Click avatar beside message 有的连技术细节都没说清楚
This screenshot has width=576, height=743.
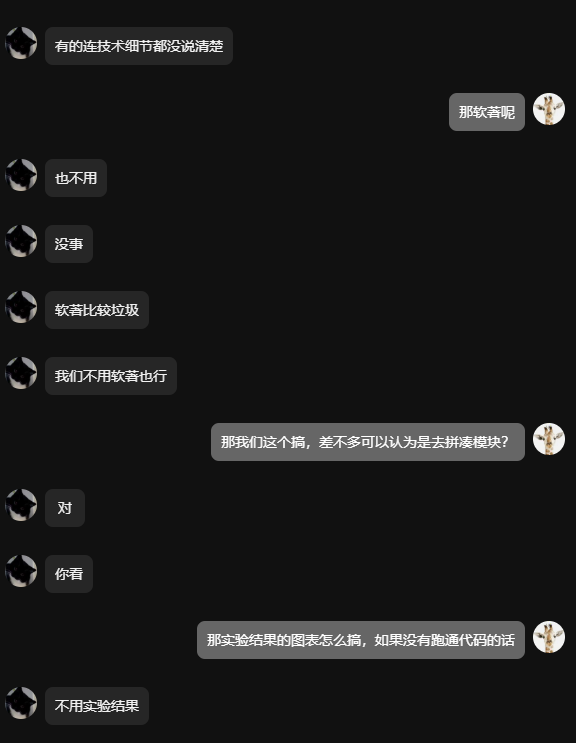pos(21,43)
